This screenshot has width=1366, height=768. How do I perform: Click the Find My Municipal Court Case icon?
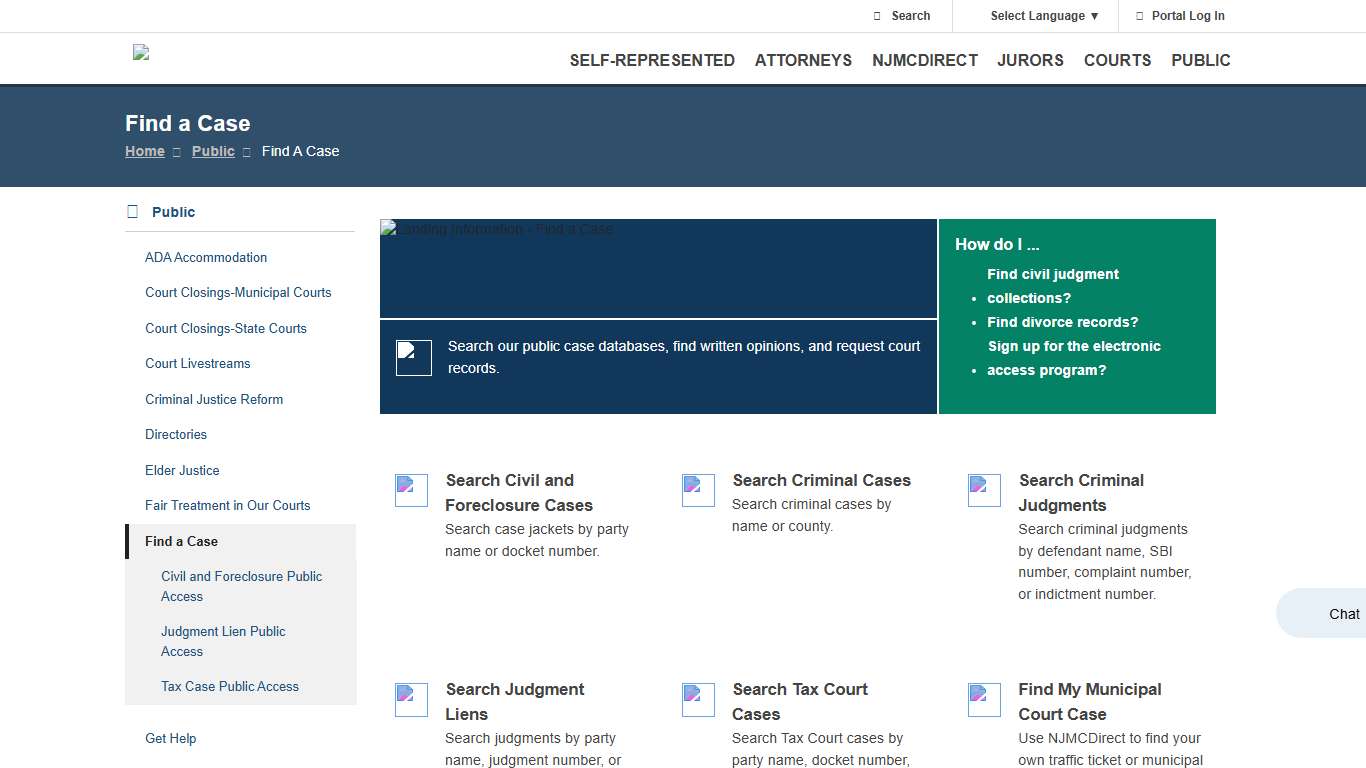(984, 699)
